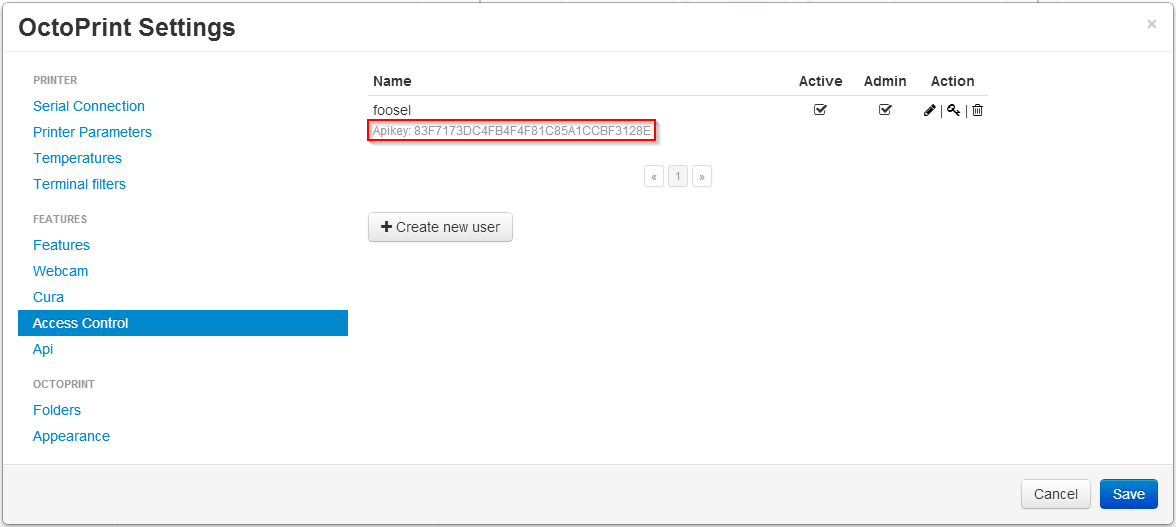Image resolution: width=1176 pixels, height=527 pixels.
Task: Select Access Control section
Action: point(183,323)
